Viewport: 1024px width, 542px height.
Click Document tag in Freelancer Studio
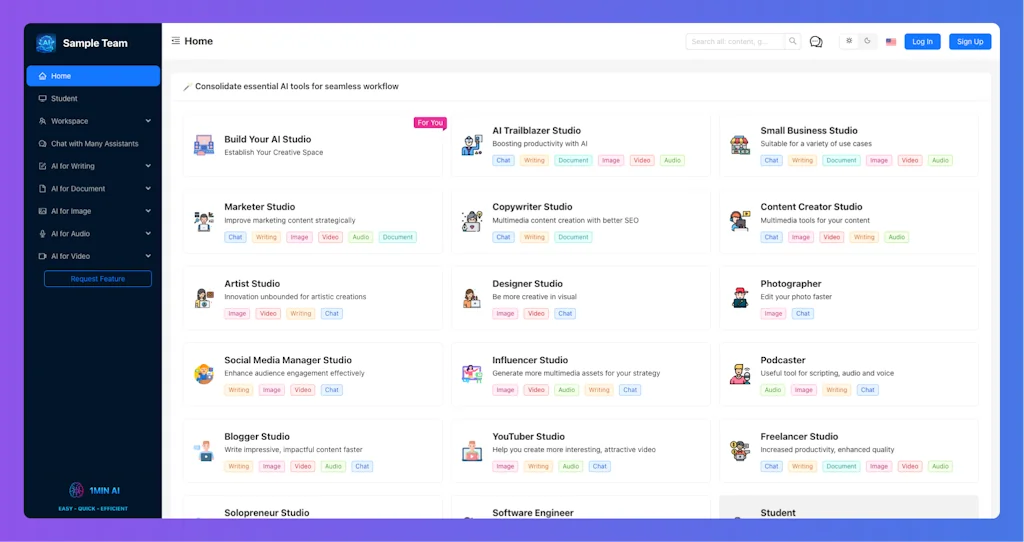coord(841,467)
